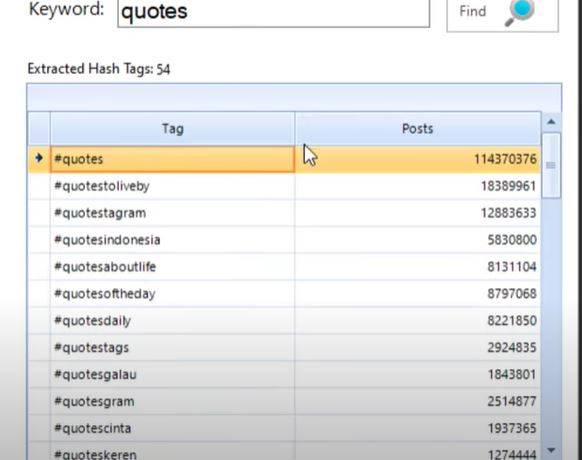Click the row indicator arrow beside #quotes
This screenshot has height=460, width=582.
(39, 159)
